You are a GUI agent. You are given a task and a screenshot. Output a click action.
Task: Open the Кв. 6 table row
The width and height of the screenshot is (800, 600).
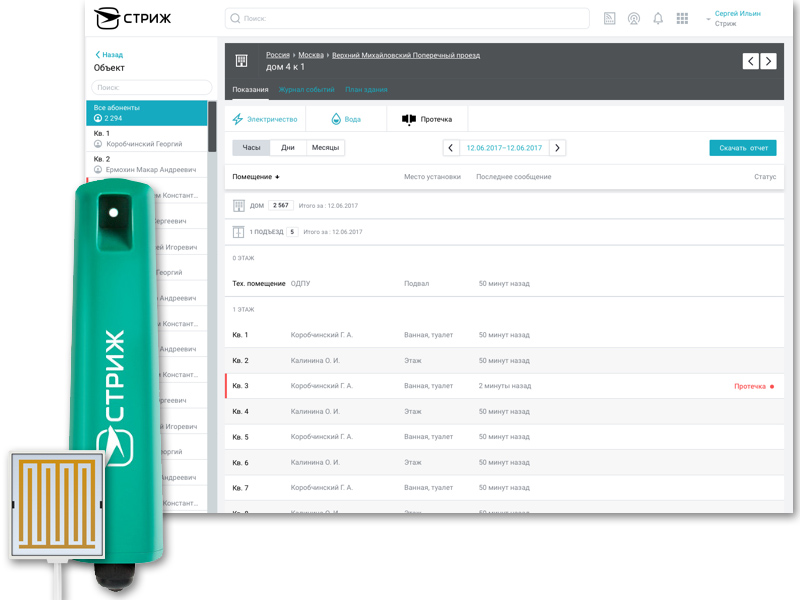504,463
